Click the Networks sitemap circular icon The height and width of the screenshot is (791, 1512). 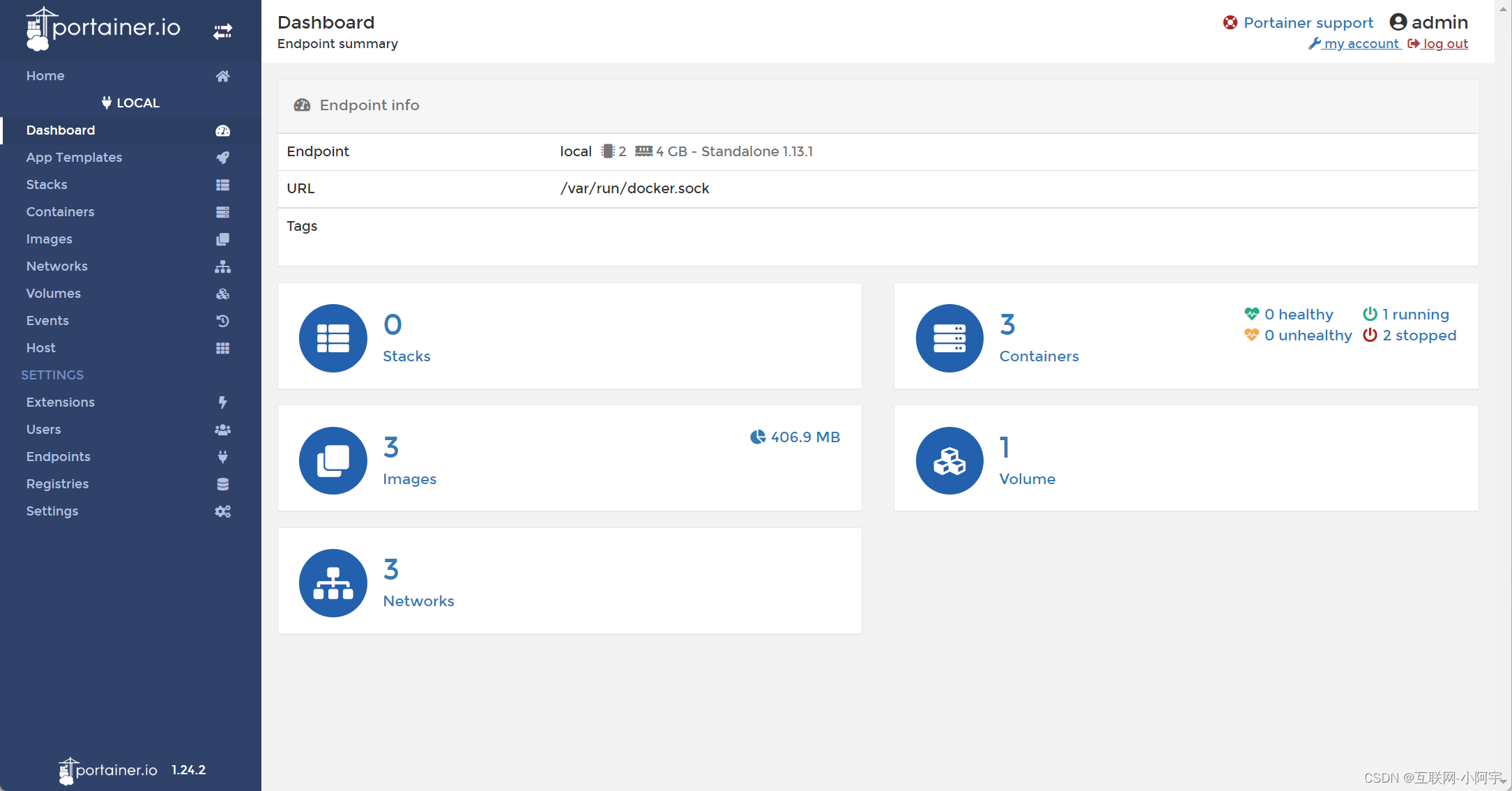[333, 583]
